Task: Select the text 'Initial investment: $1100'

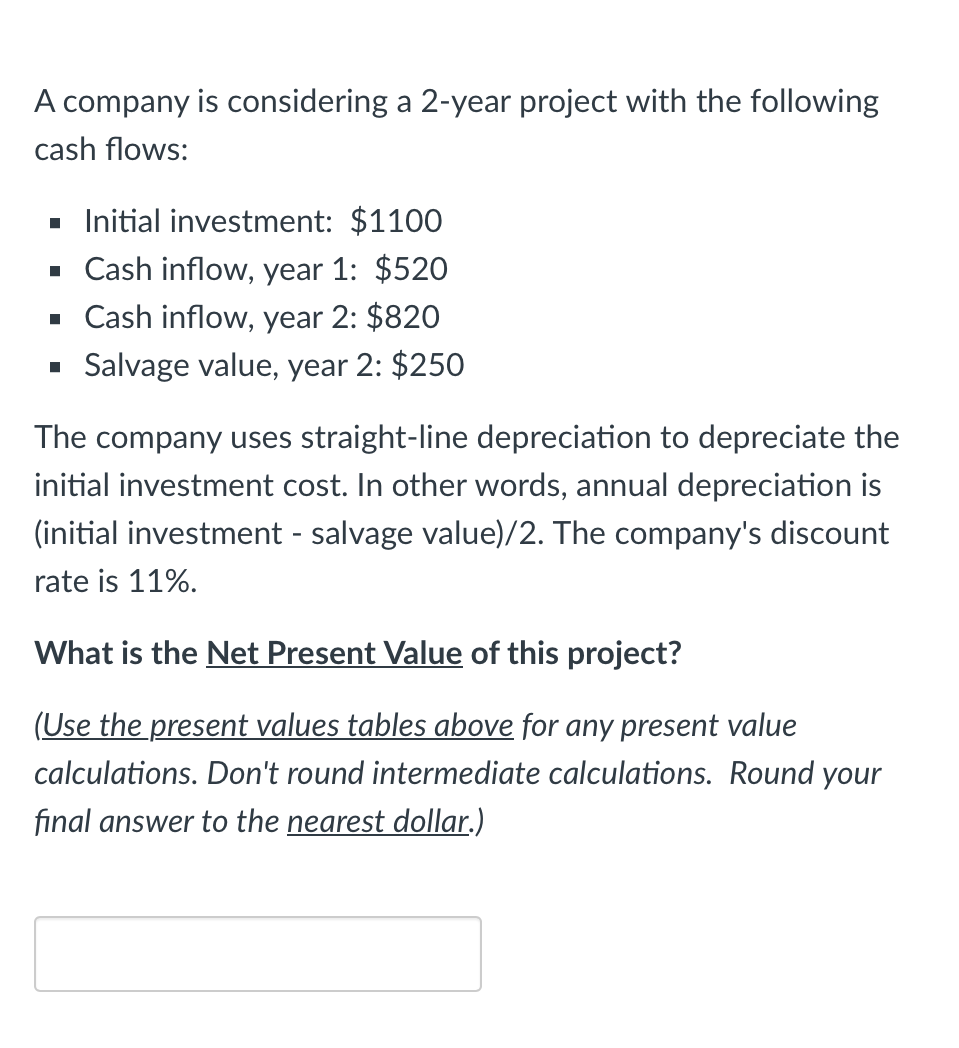Action: click(264, 221)
